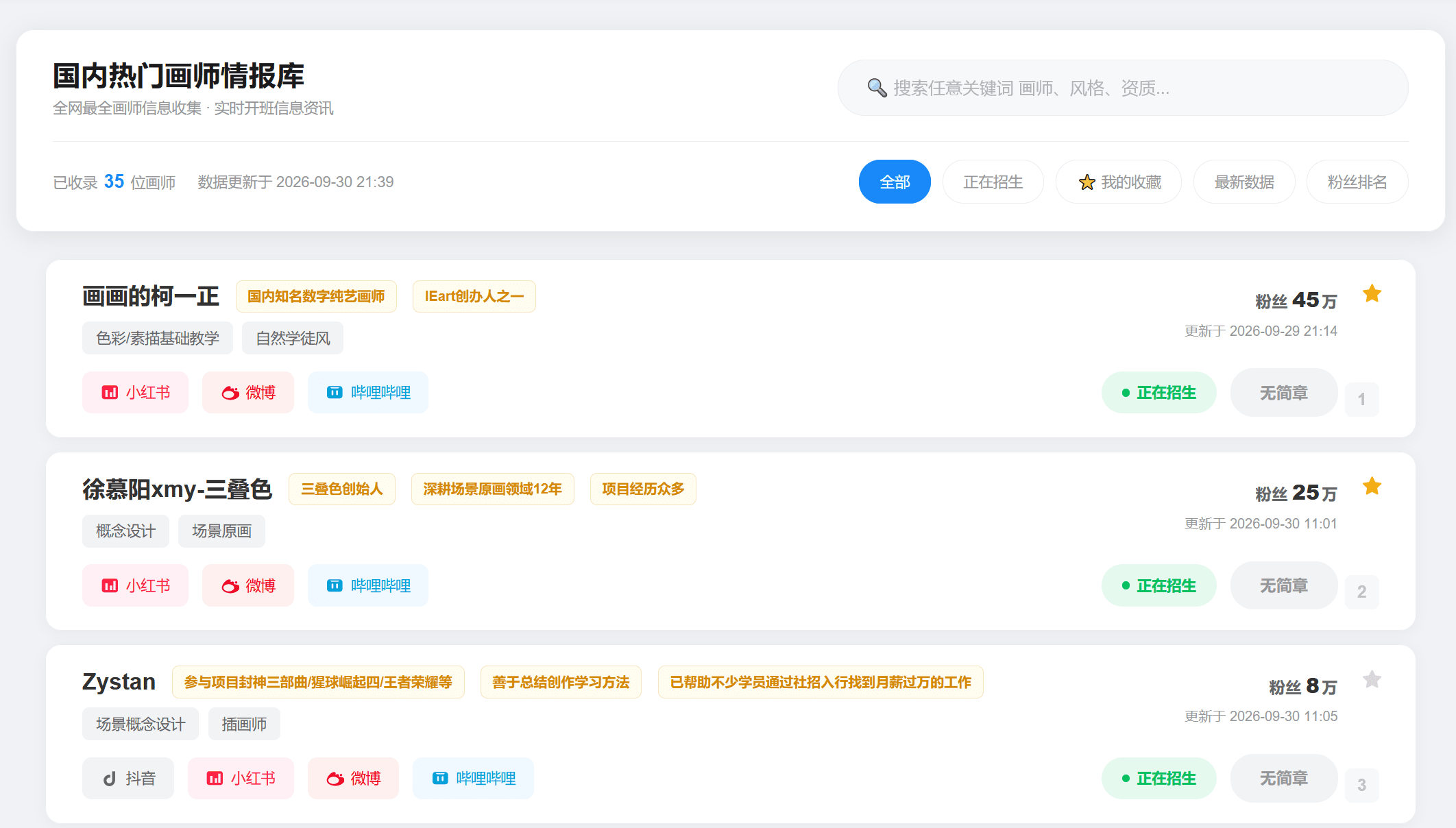Open 小红书 link for 徐慕阳xmy-三叠色
Image resolution: width=1456 pixels, height=828 pixels.
coord(135,585)
